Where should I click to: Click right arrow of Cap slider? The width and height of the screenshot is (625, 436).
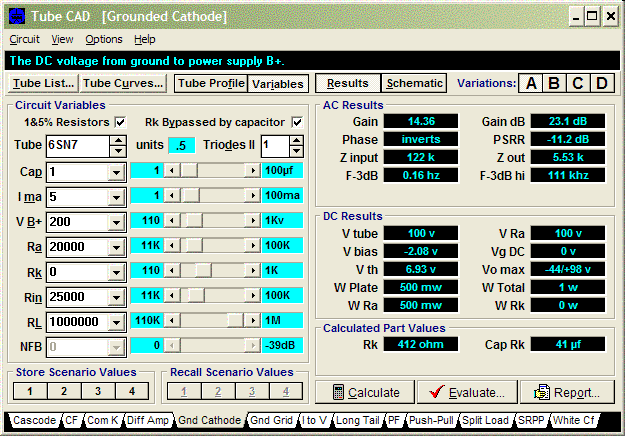[x=253, y=171]
